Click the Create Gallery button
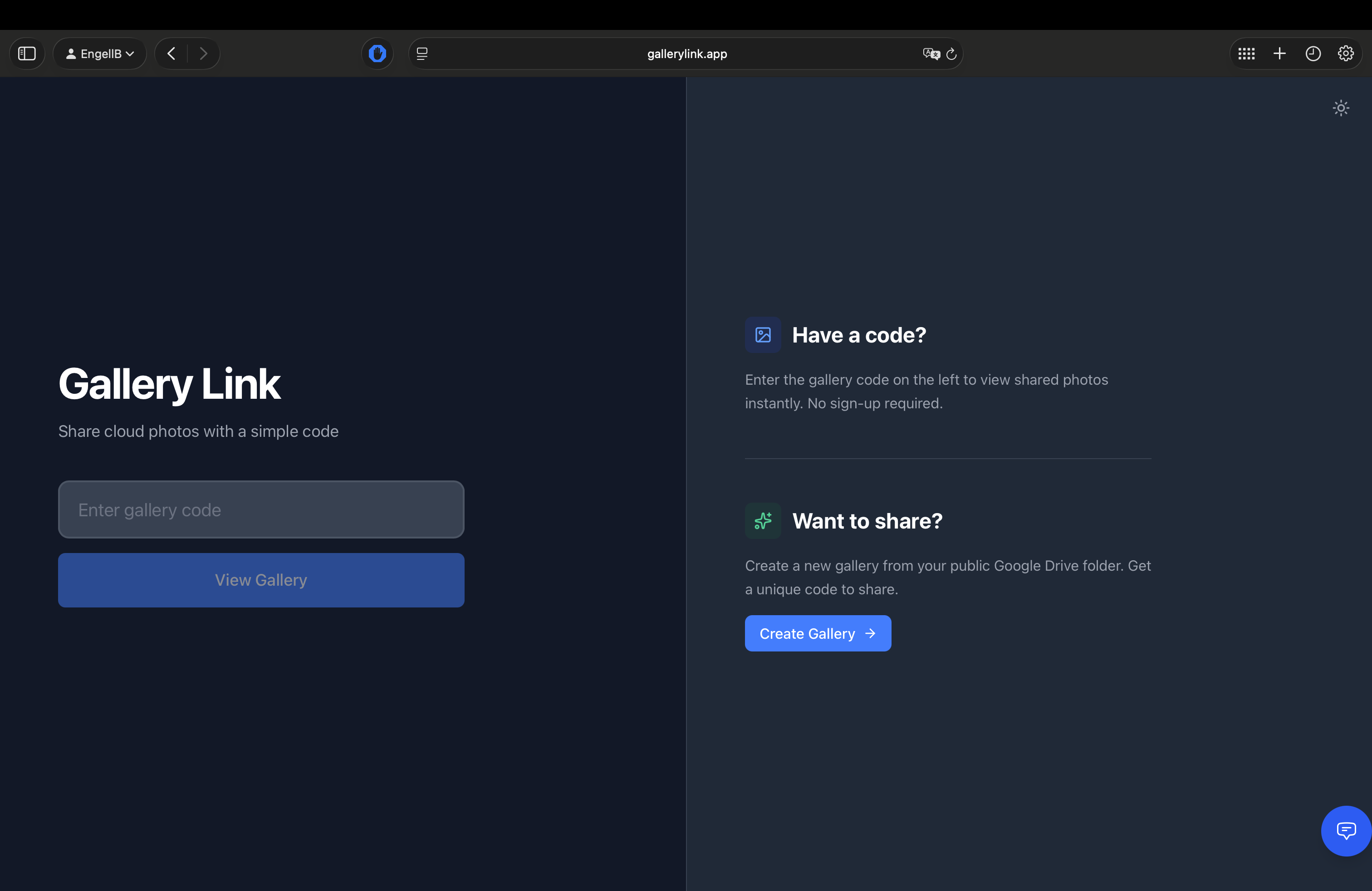Viewport: 1372px width, 891px height. pyautogui.click(x=818, y=633)
